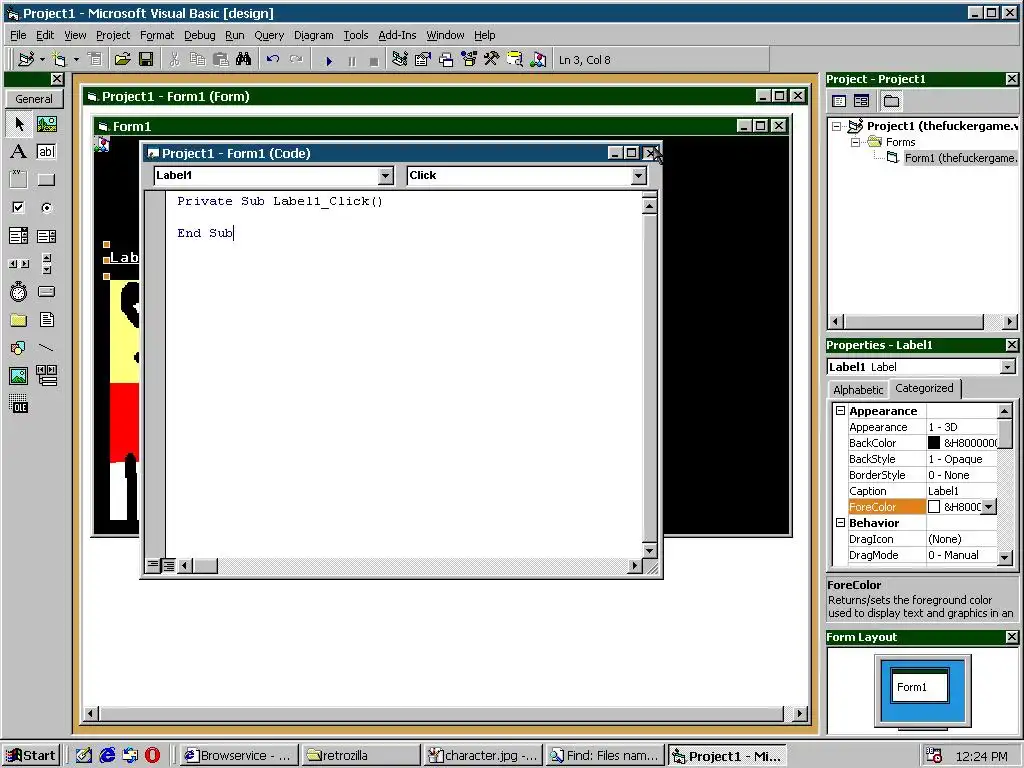Open Object Browser from toolbar
This screenshot has width=1024, height=768.
(x=468, y=60)
